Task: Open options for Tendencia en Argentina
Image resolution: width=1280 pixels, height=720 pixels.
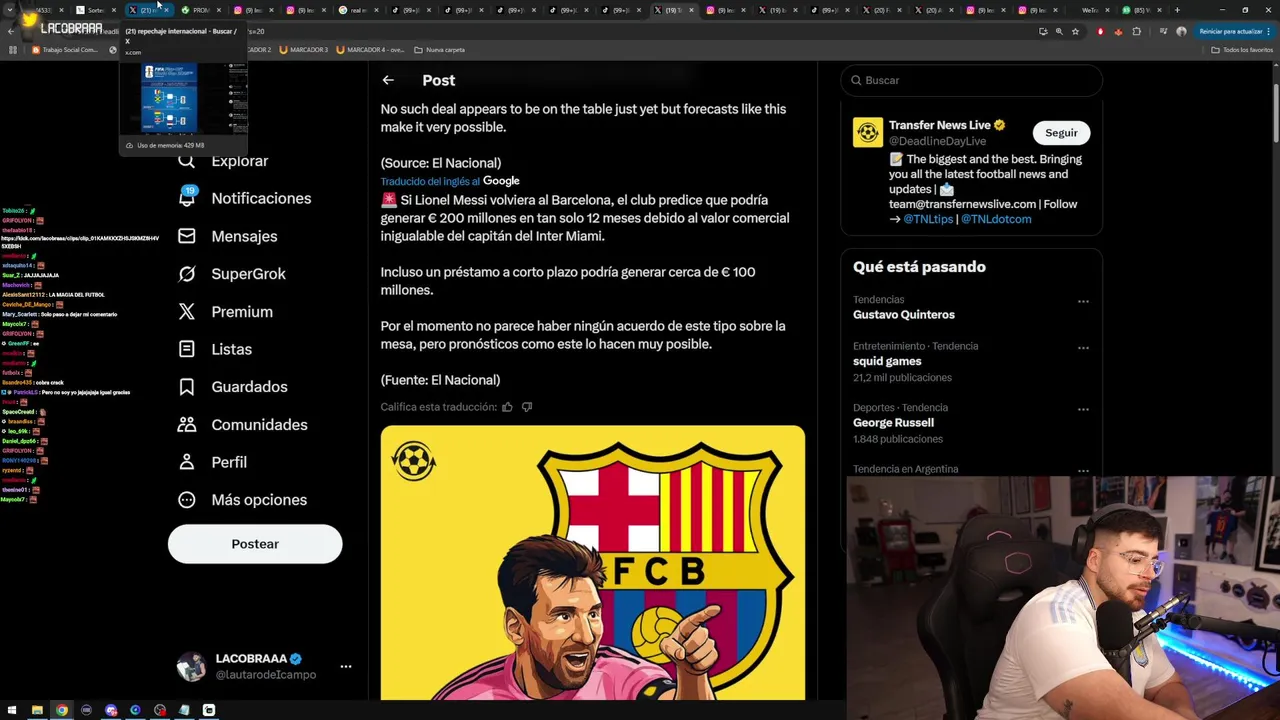Action: (1083, 470)
